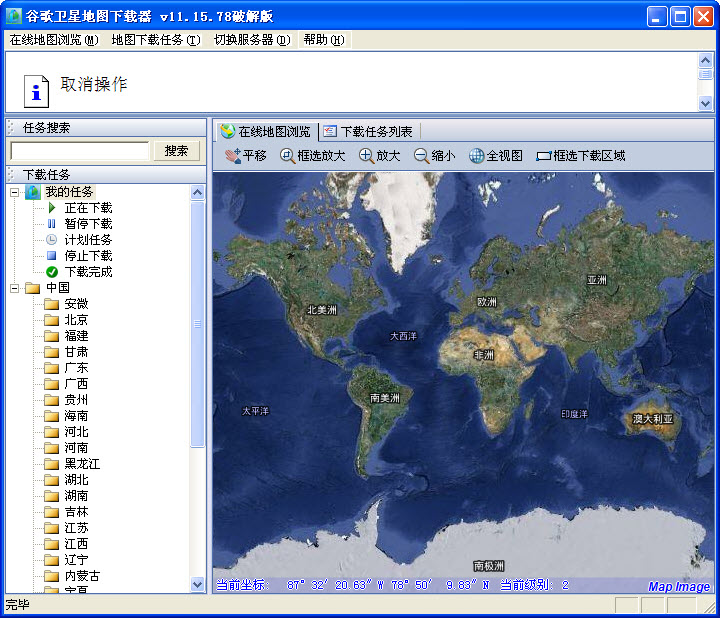
Task: Click the 框选放大 box zoom tool
Action: pyautogui.click(x=312, y=156)
